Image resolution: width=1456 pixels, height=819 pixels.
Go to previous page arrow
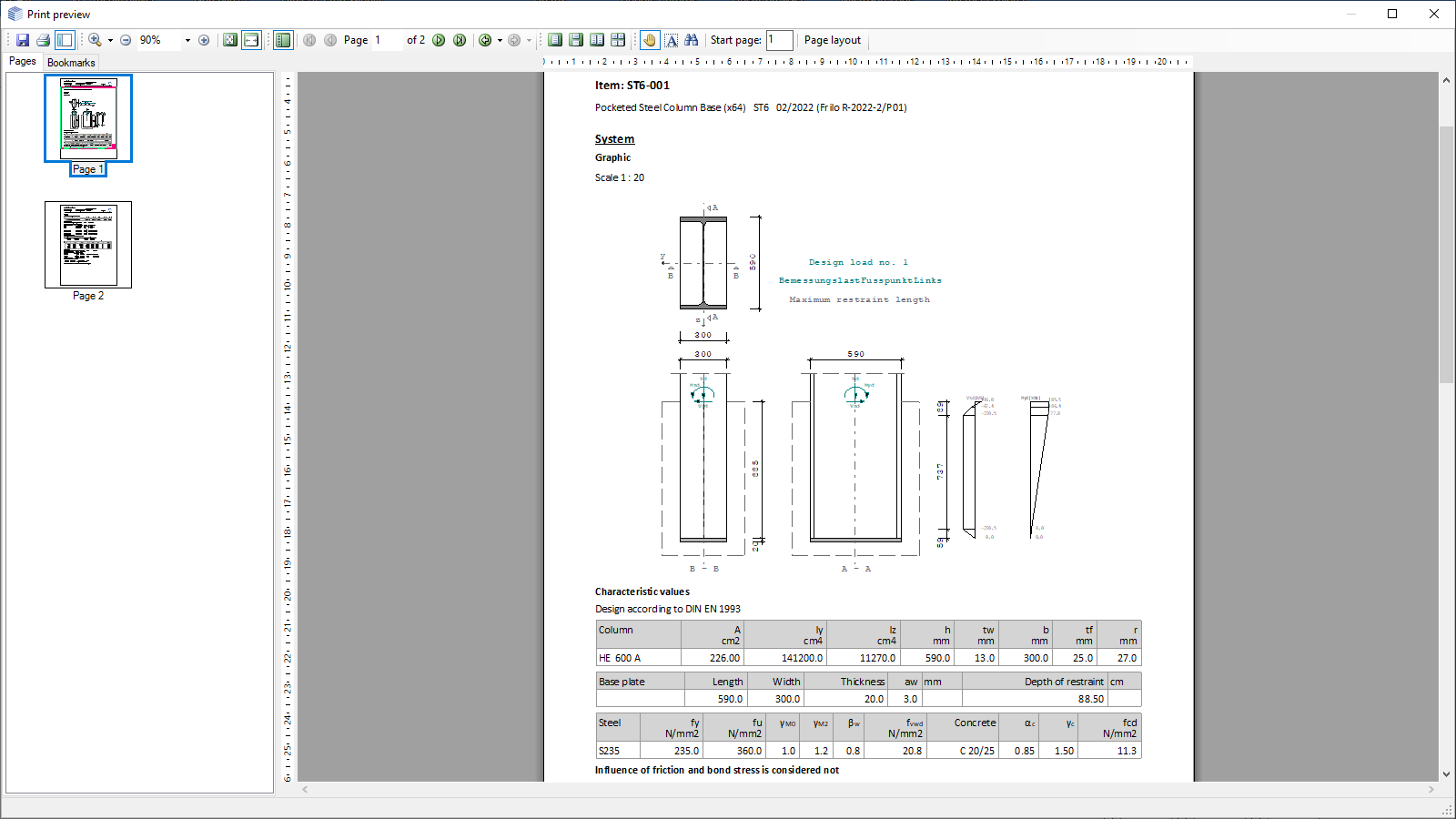pyautogui.click(x=330, y=40)
